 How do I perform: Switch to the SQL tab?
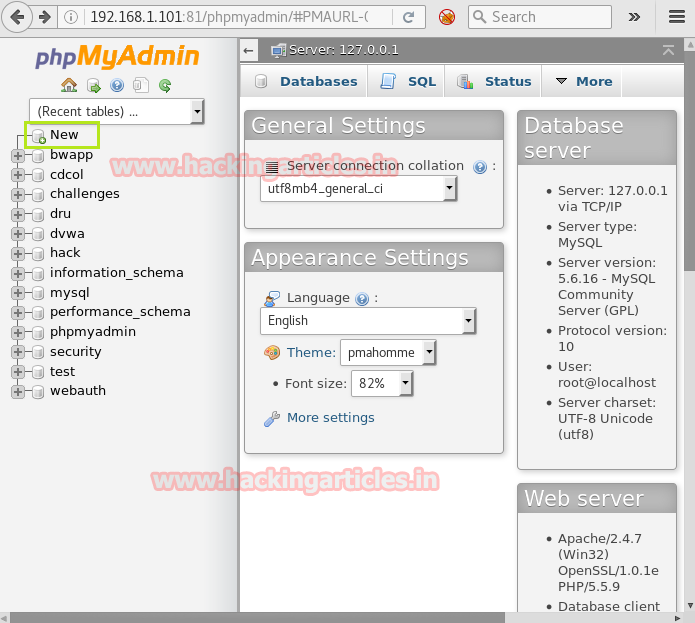point(407,82)
